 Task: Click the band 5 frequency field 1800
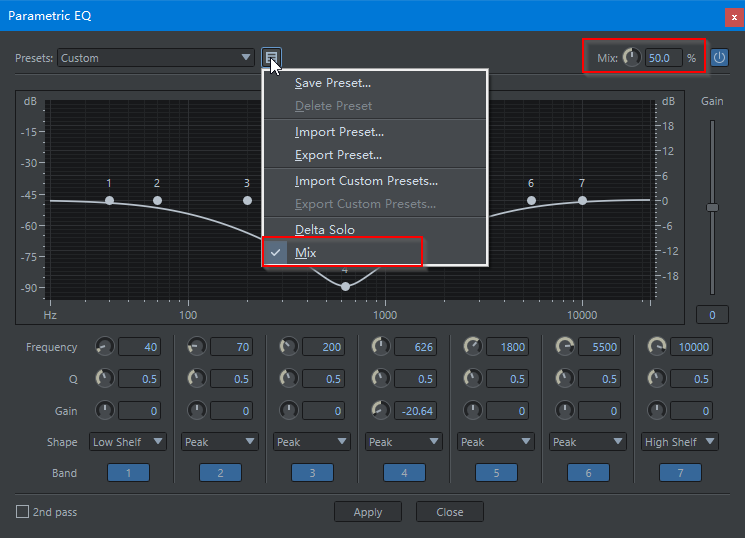tap(508, 347)
